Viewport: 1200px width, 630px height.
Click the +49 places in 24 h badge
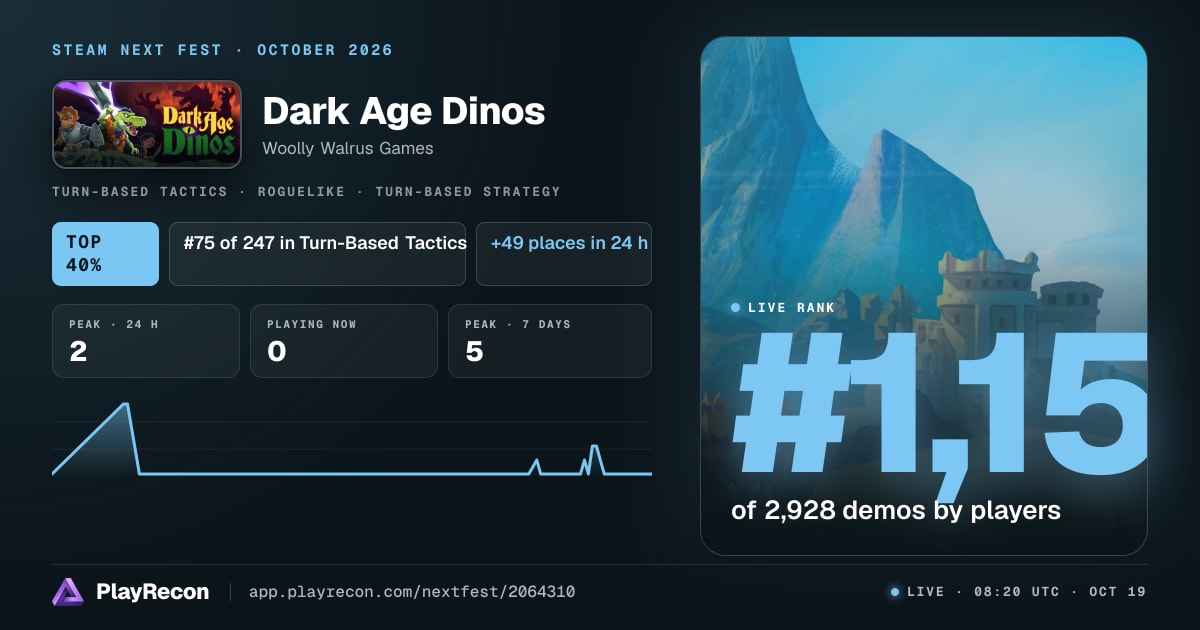(564, 254)
